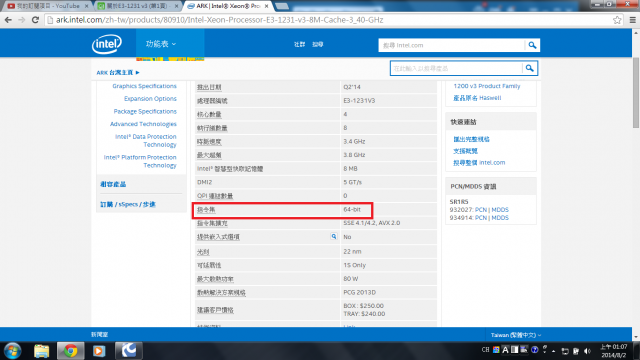Open PCN link for 932027

click(x=481, y=210)
